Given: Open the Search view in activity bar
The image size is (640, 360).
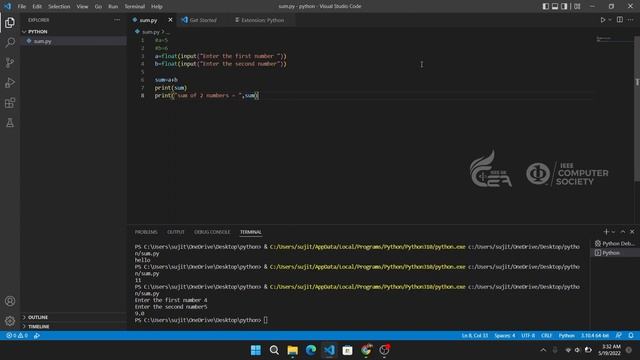Looking at the screenshot, I should tap(10, 42).
